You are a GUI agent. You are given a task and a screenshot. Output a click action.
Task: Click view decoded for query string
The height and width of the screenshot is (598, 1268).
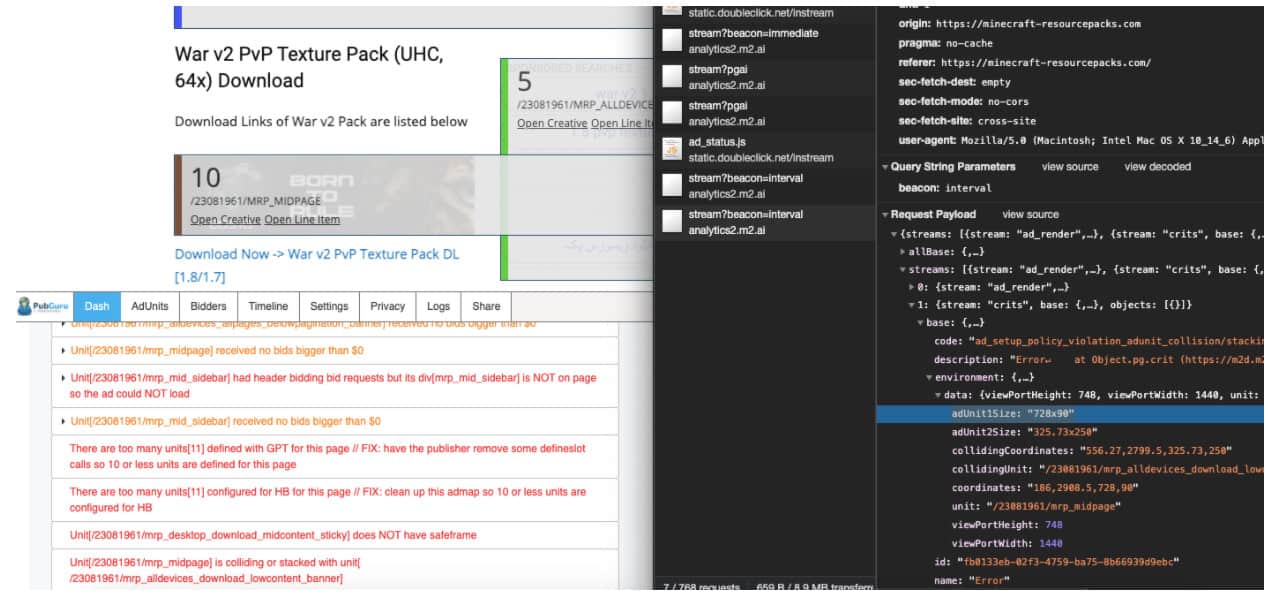coord(1158,167)
